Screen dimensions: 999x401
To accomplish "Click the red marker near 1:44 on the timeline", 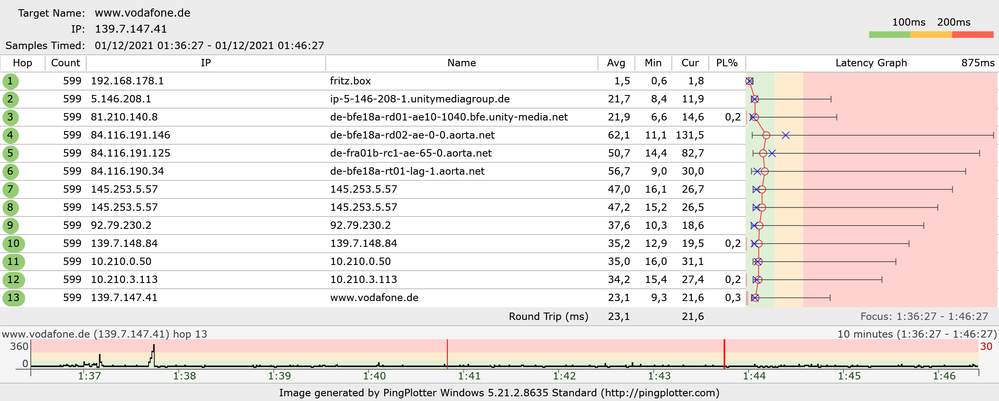I will pos(724,354).
